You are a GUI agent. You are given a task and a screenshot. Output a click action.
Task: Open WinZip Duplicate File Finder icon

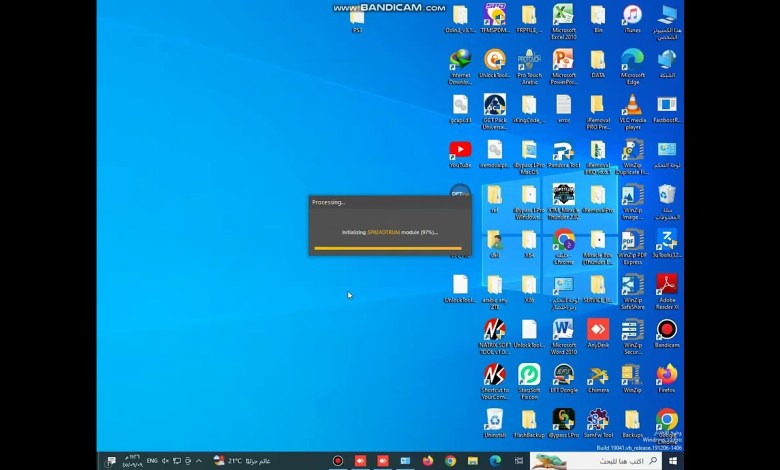tap(632, 157)
